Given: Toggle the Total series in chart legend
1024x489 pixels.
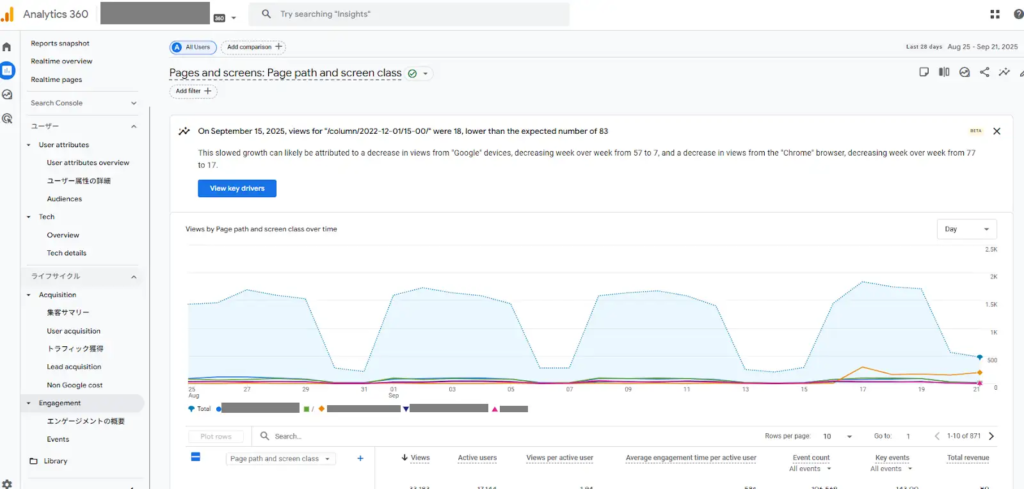Looking at the screenshot, I should [200, 408].
